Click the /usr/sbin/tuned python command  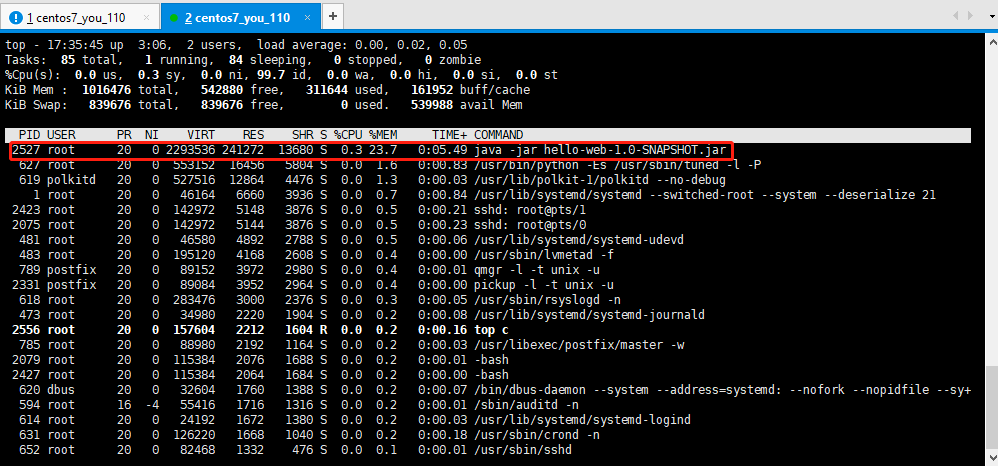[x=617, y=165]
